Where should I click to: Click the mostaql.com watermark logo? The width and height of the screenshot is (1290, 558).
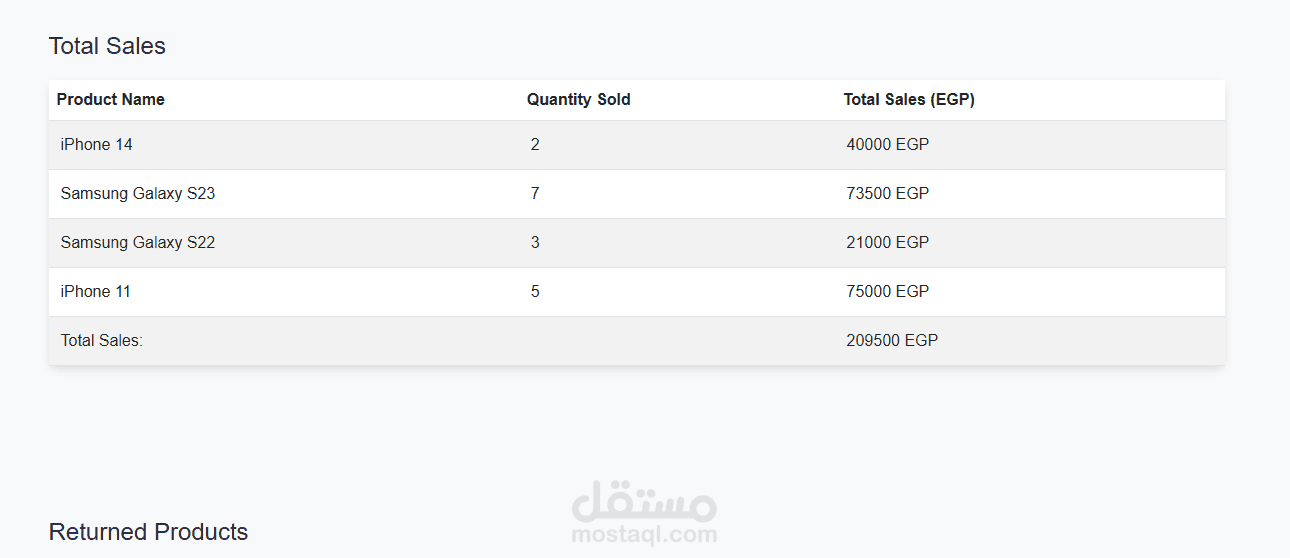click(x=644, y=511)
